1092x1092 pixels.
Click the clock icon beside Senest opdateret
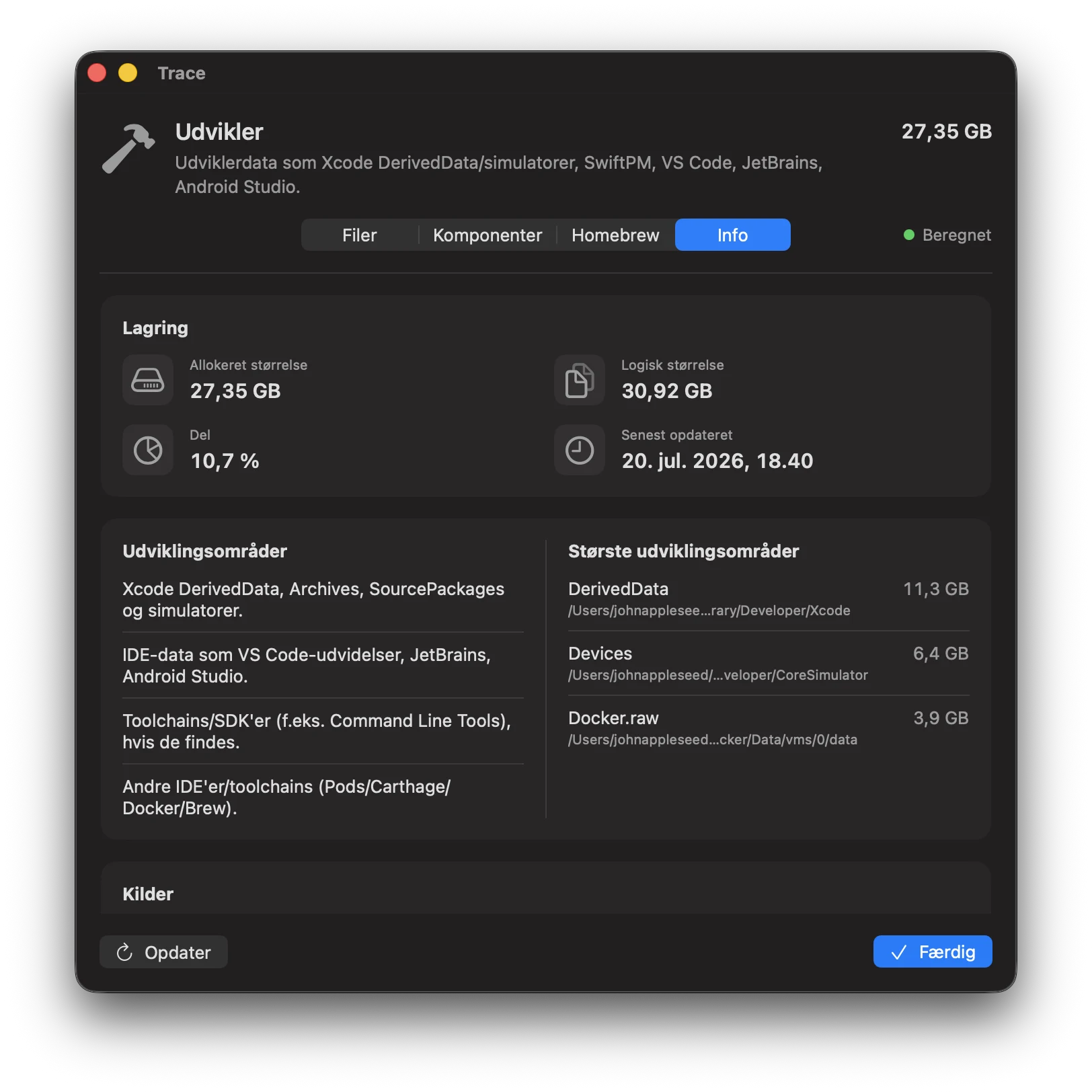click(x=580, y=450)
